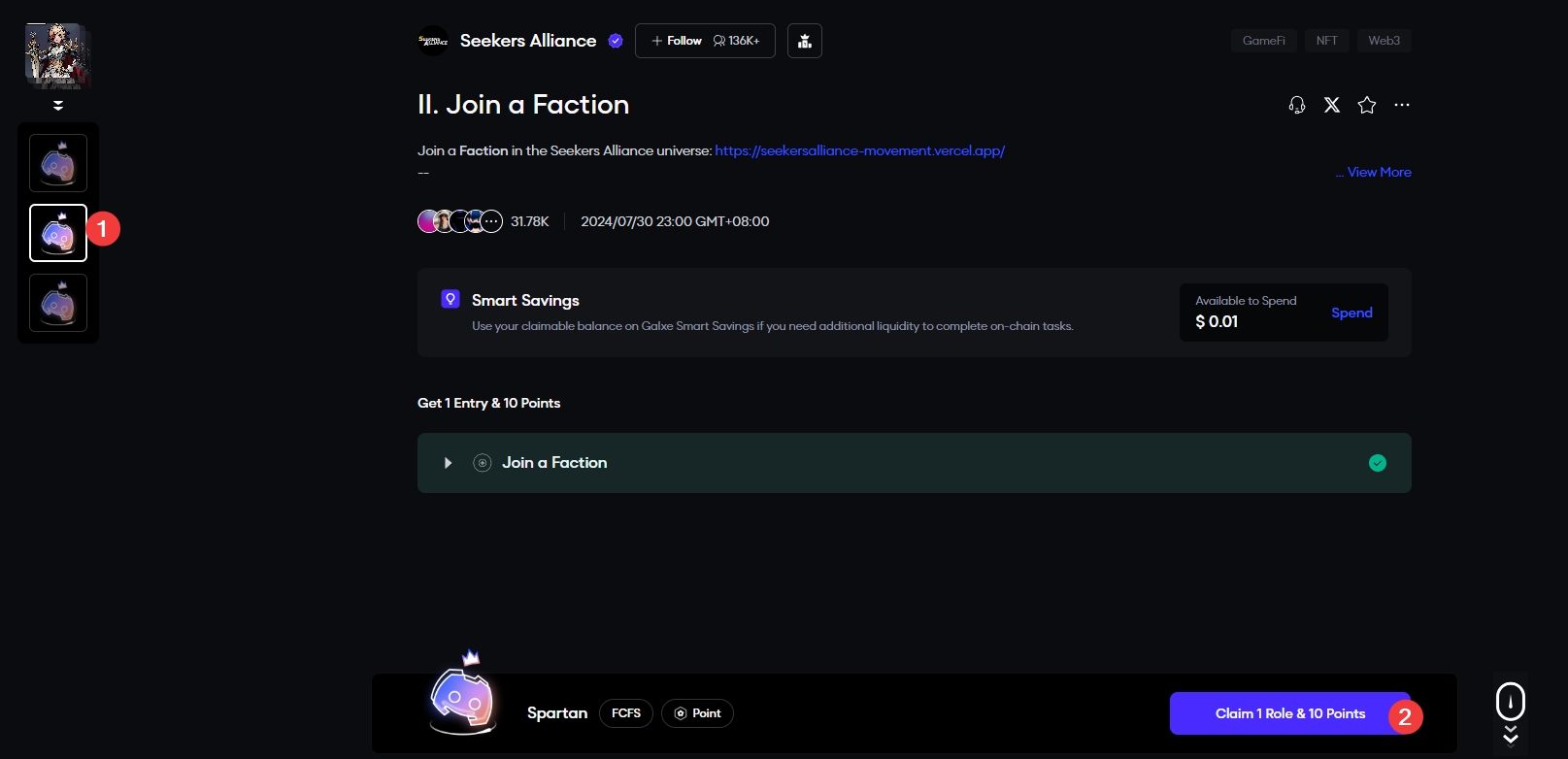
Task: Click the Seekers Alliance logo avatar
Action: pos(433,41)
